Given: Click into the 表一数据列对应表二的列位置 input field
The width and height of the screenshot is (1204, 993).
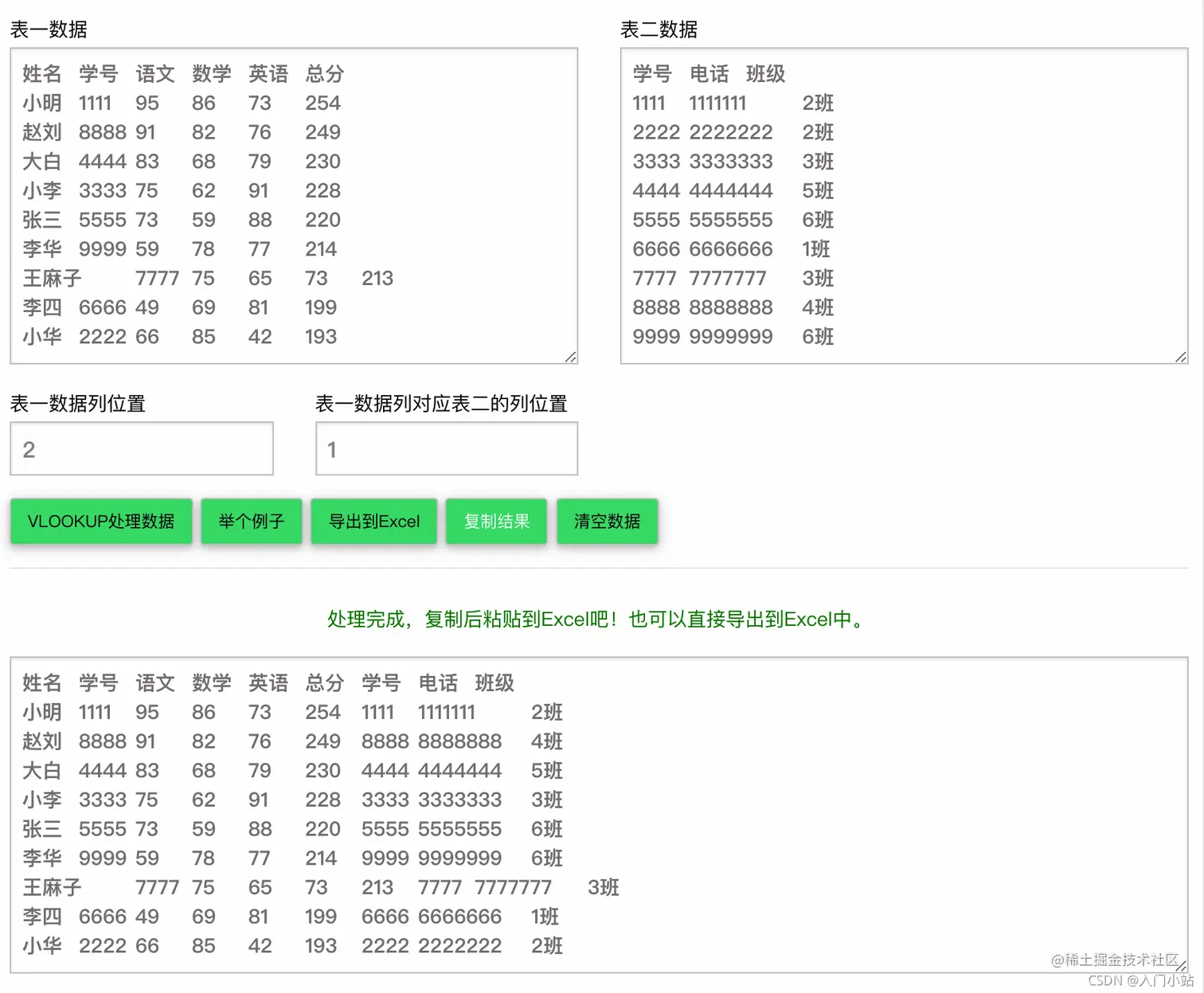Looking at the screenshot, I should tap(446, 448).
